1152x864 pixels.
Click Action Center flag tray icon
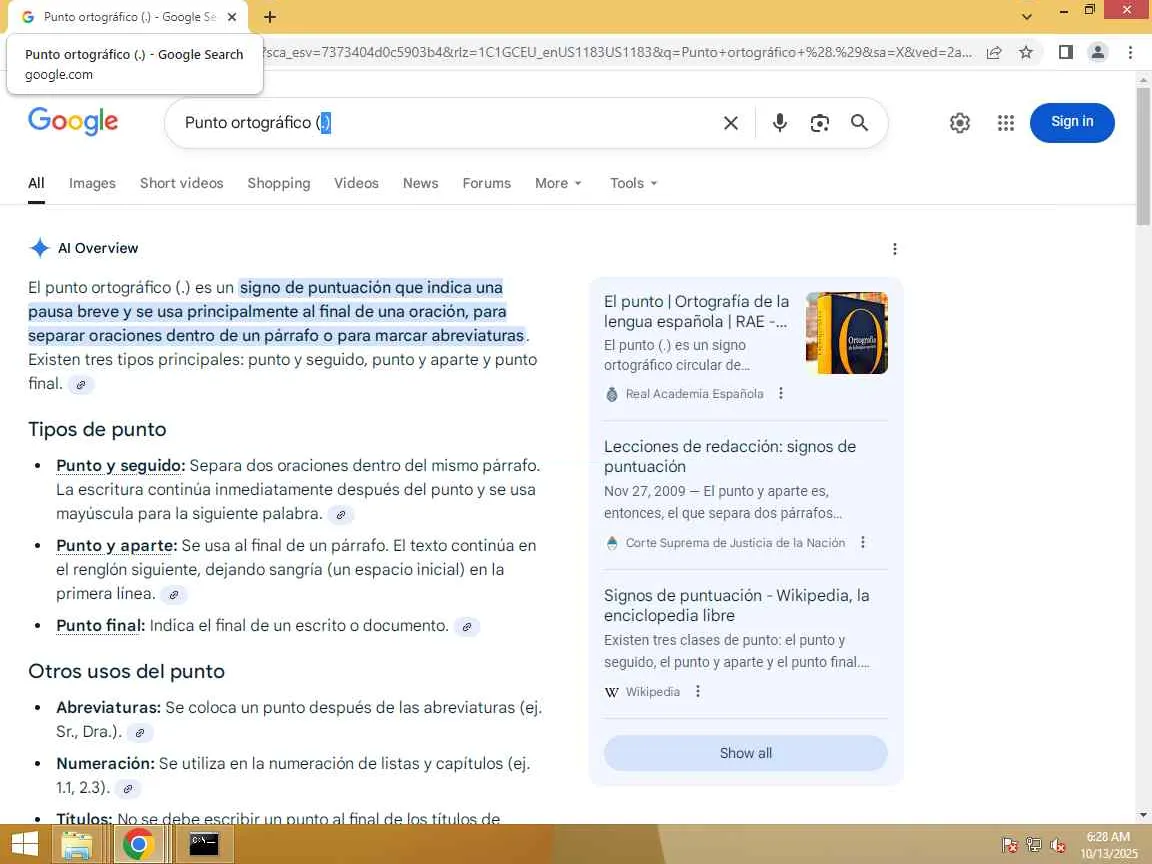(x=1009, y=845)
